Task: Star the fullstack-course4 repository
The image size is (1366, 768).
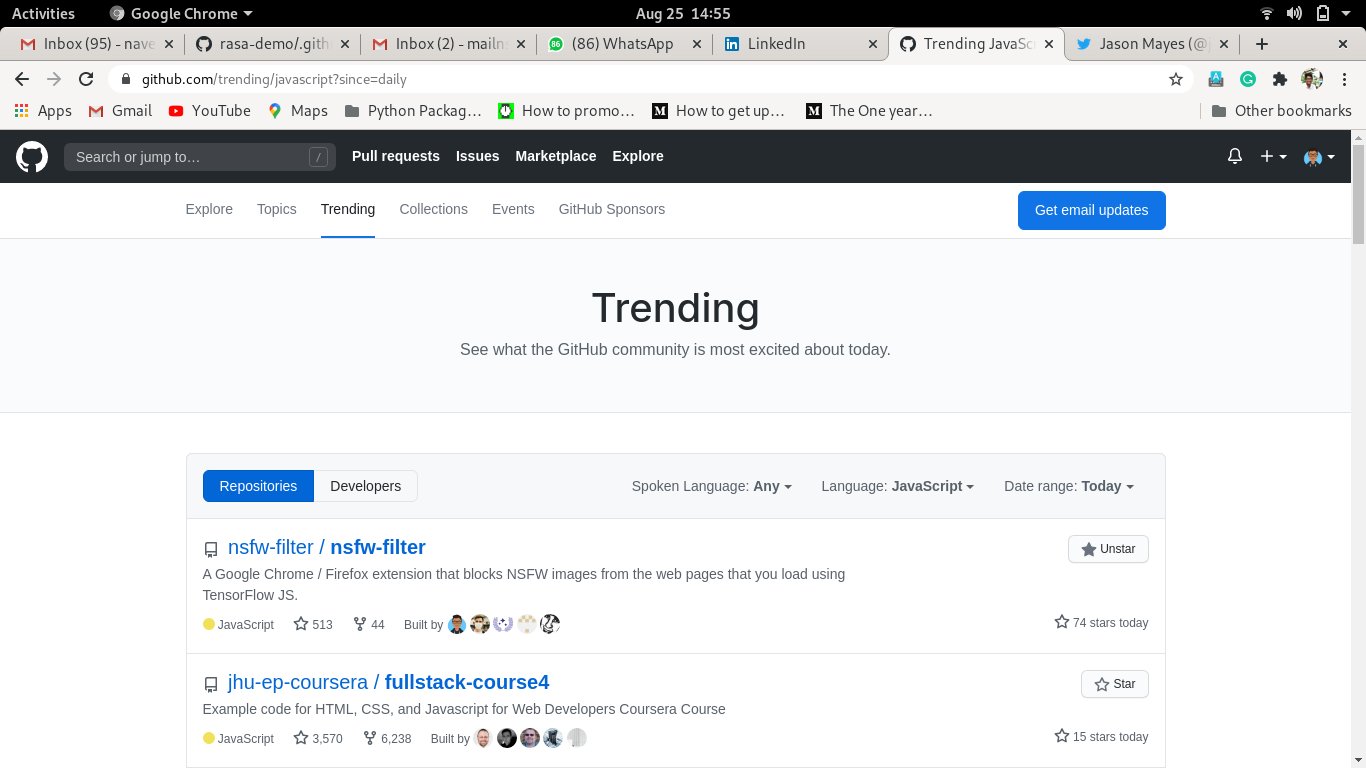Action: pos(1114,684)
